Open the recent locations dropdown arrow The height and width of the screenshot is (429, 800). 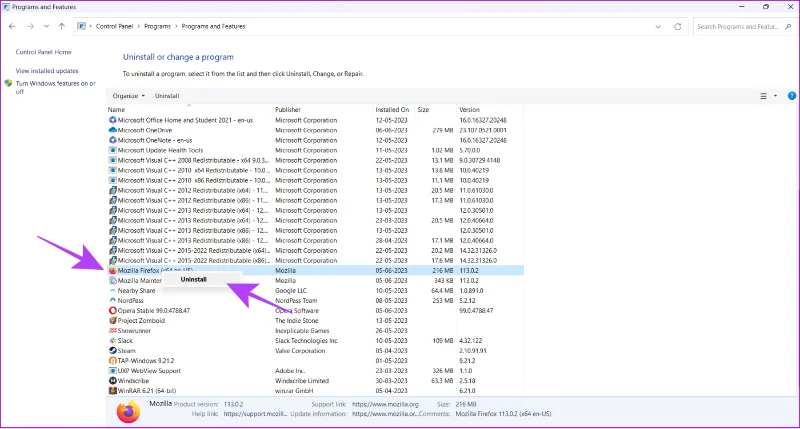[x=46, y=26]
